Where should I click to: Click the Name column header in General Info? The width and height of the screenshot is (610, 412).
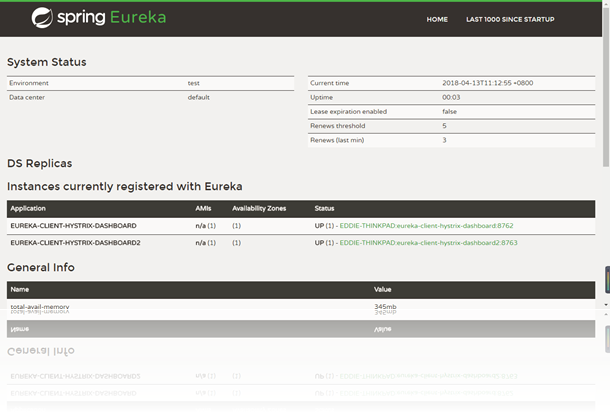point(19,289)
